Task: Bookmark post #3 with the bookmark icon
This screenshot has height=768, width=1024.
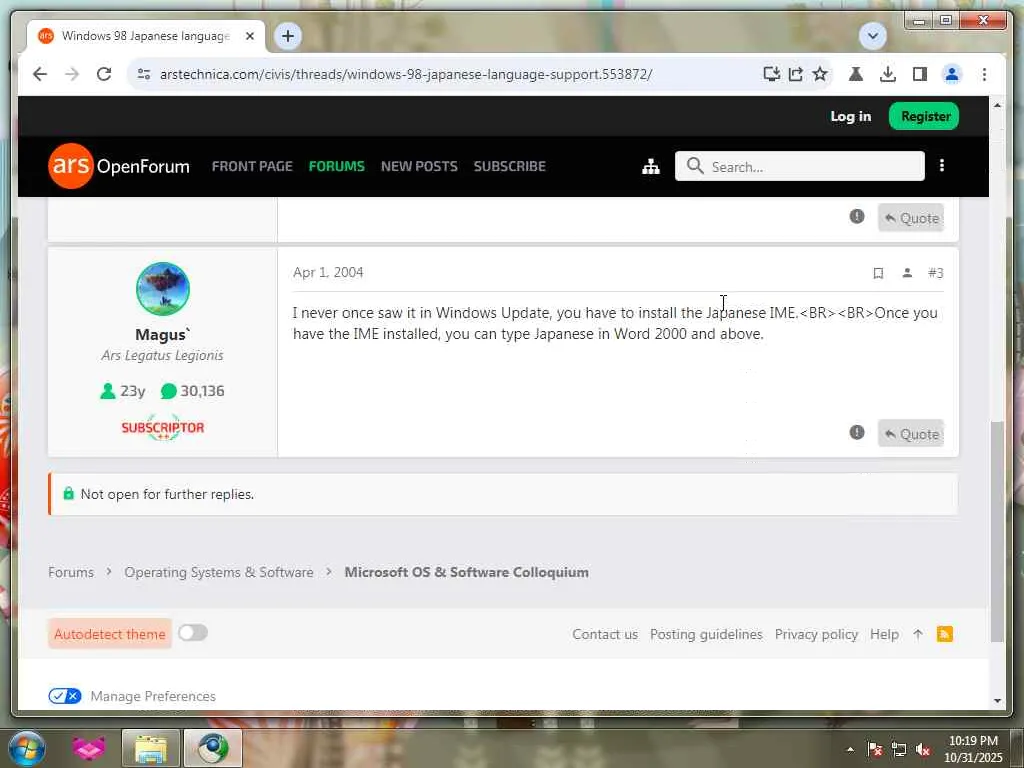Action: tap(878, 273)
